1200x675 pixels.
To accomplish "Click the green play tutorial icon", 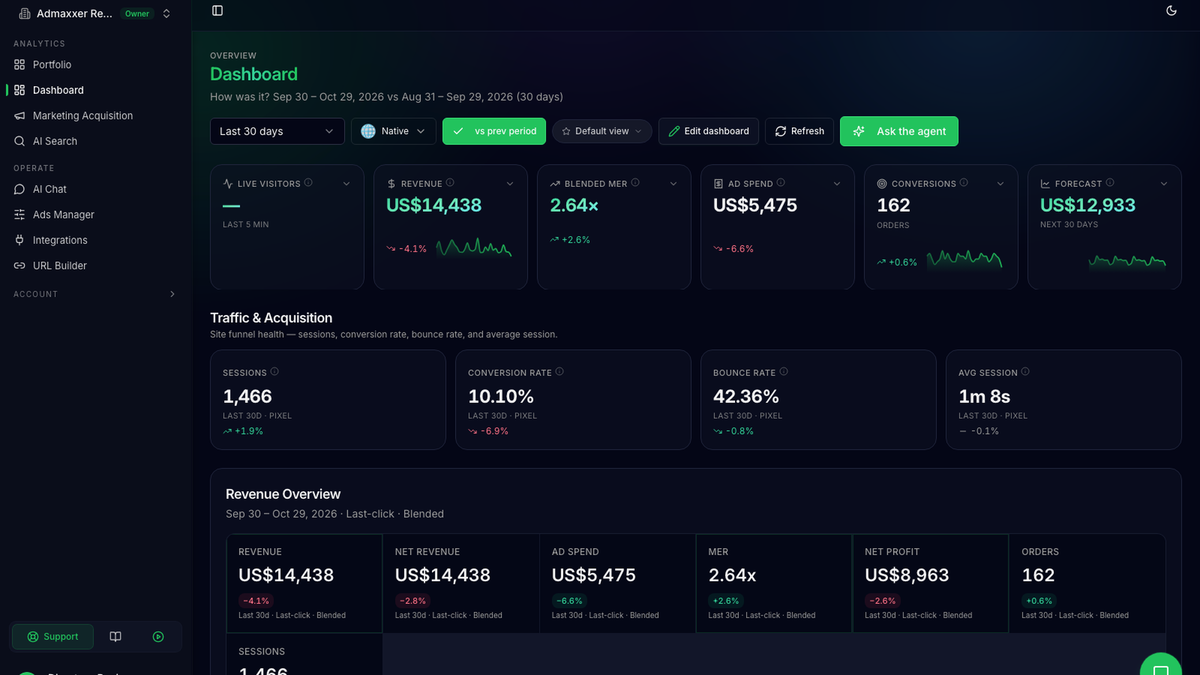I will (x=158, y=637).
